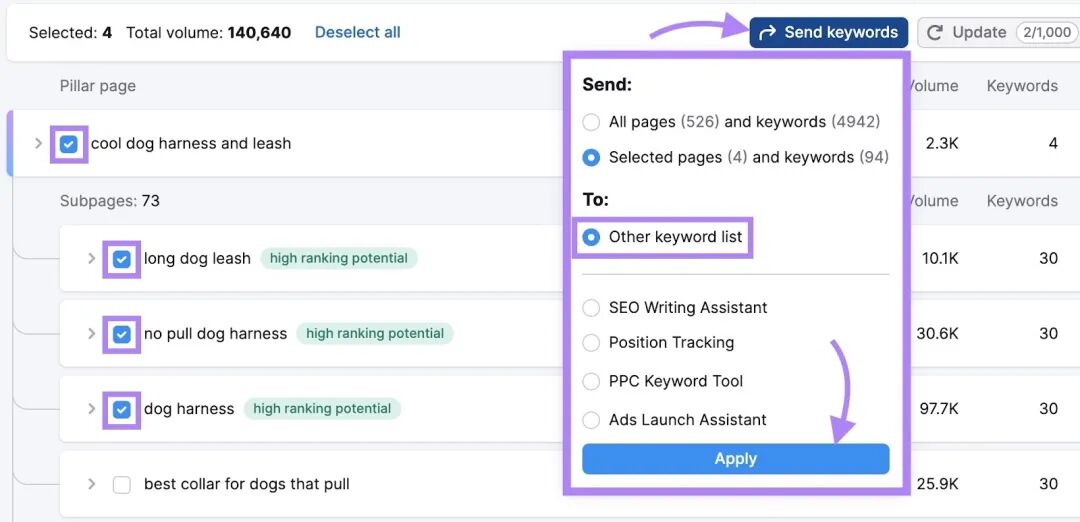
Task: Choose PPC Keyword Tool destination
Action: coord(591,382)
